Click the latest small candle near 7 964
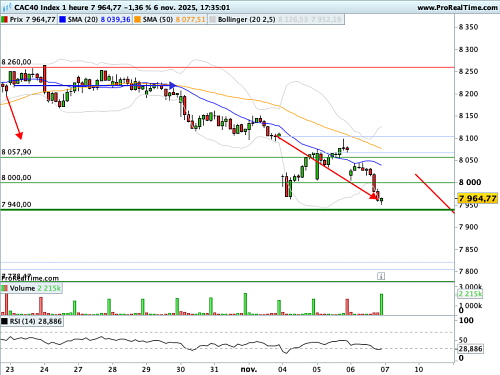 tap(381, 201)
